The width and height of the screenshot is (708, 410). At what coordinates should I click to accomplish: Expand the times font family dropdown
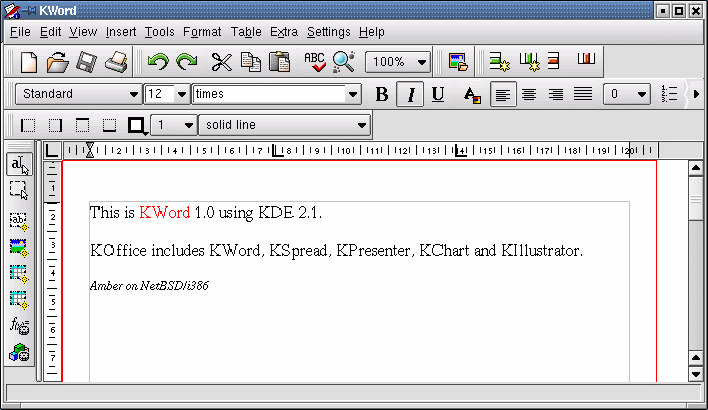pos(276,94)
